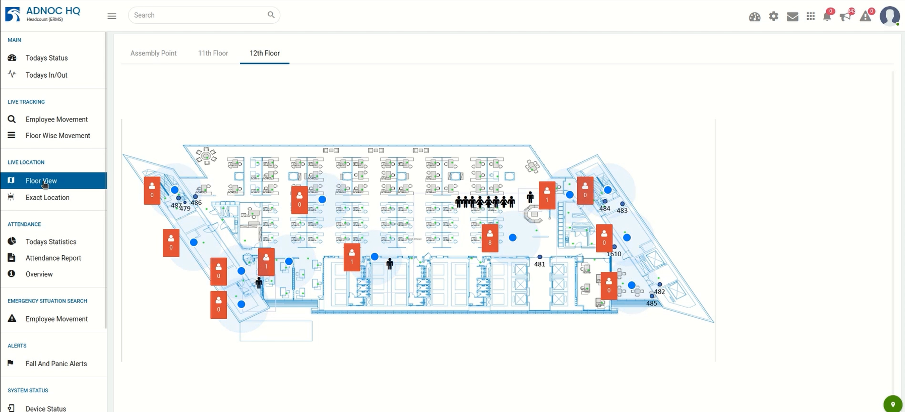Switch to the 11th Floor tab
The height and width of the screenshot is (412, 906).
click(213, 53)
